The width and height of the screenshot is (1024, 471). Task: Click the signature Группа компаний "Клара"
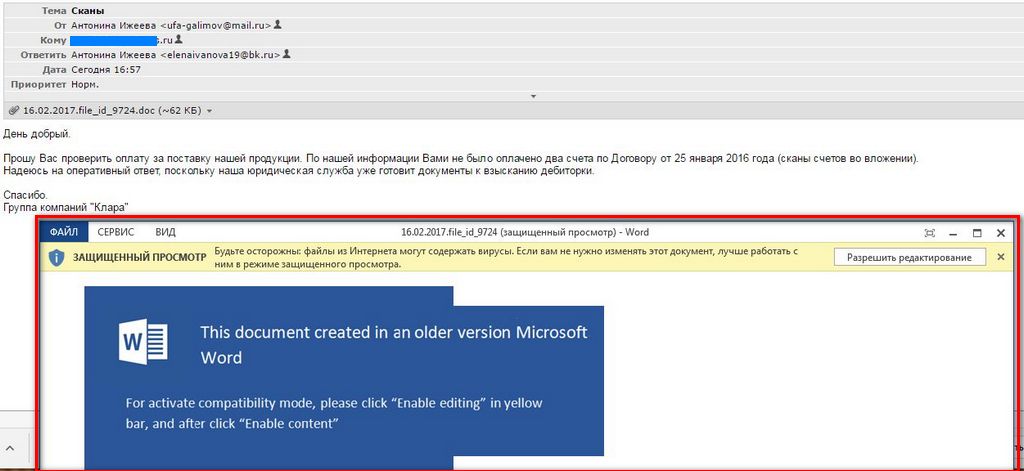tap(66, 208)
